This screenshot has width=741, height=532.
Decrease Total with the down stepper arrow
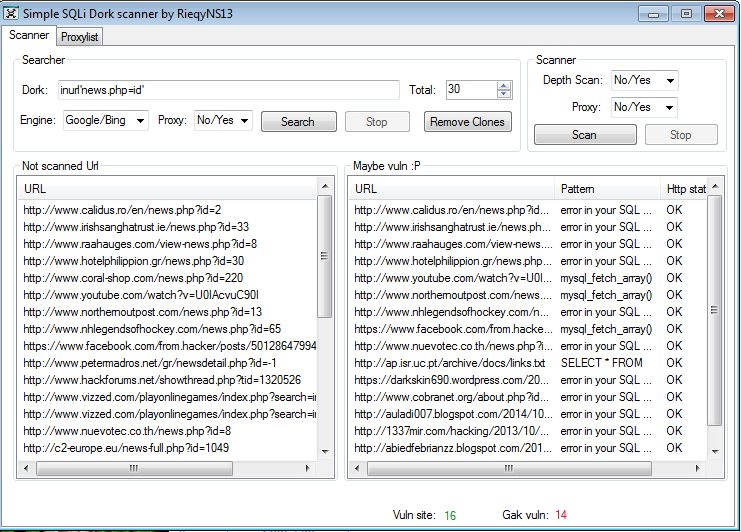pos(504,94)
